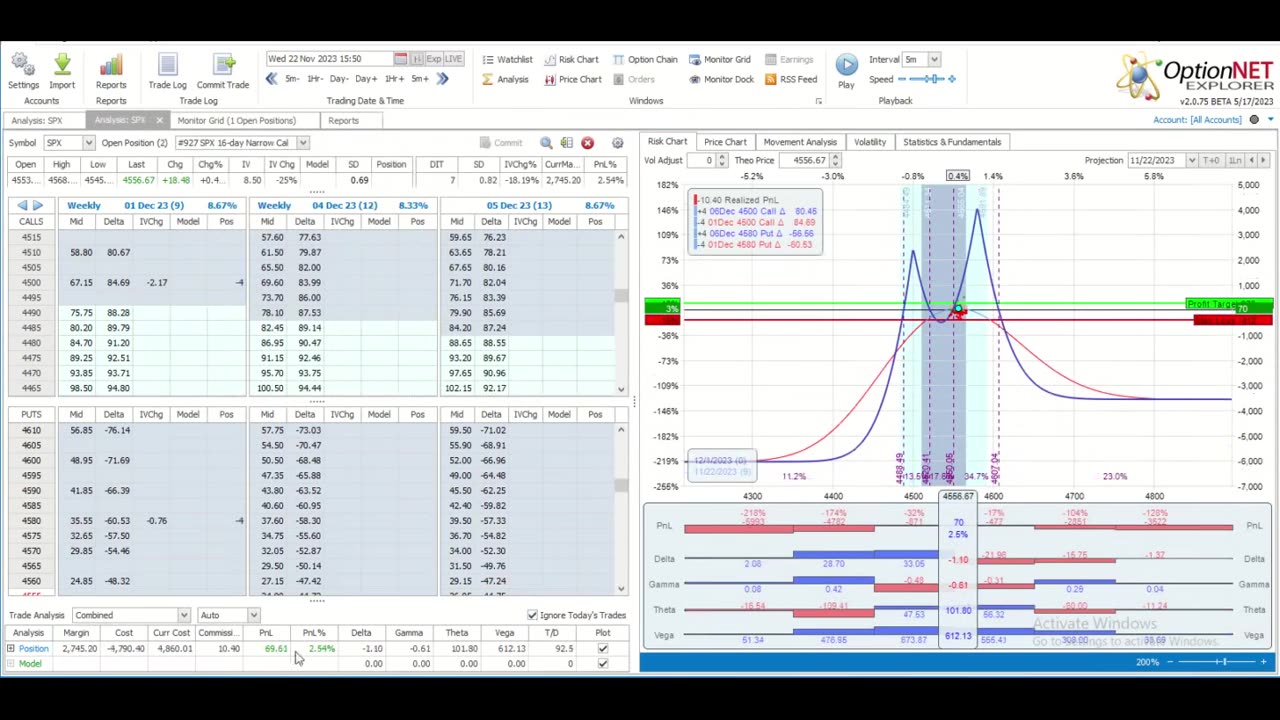Toggle Plot checkbox for Model row

pyautogui.click(x=602, y=664)
